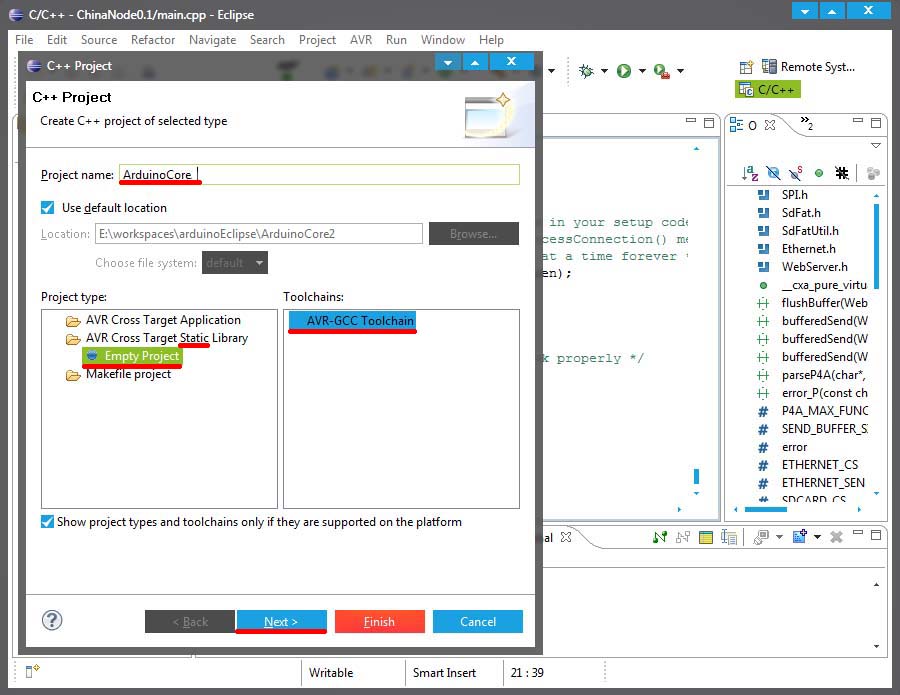The height and width of the screenshot is (695, 900).
Task: Minimize the editor area
Action: 691,121
